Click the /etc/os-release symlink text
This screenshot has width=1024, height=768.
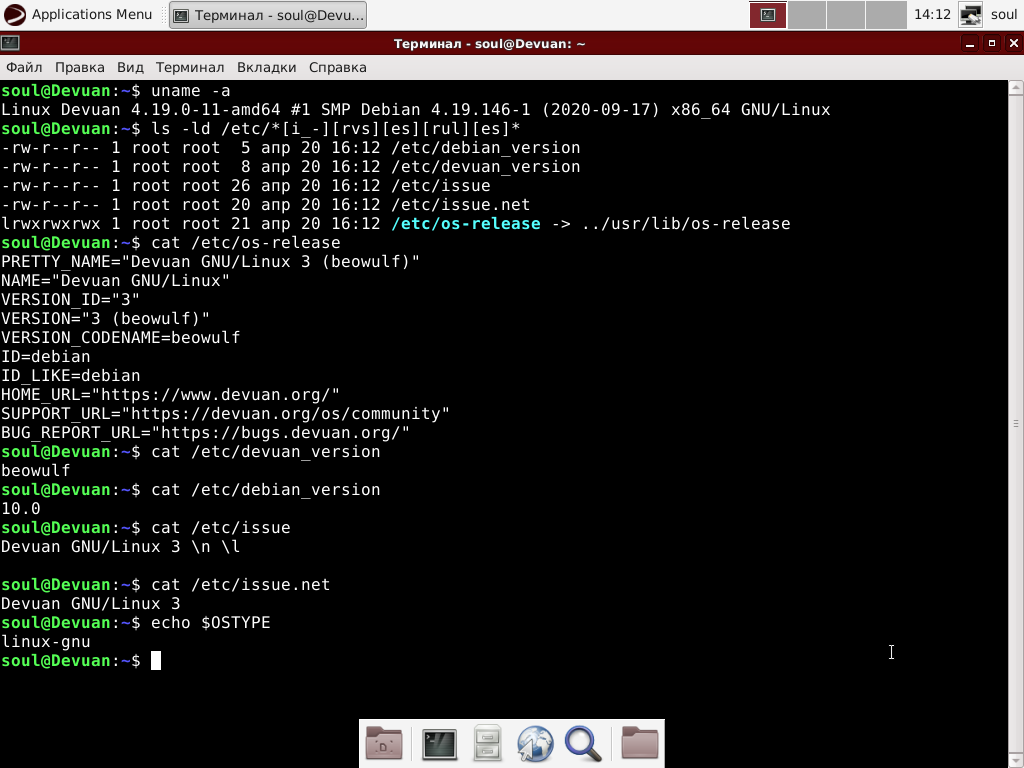coord(466,223)
